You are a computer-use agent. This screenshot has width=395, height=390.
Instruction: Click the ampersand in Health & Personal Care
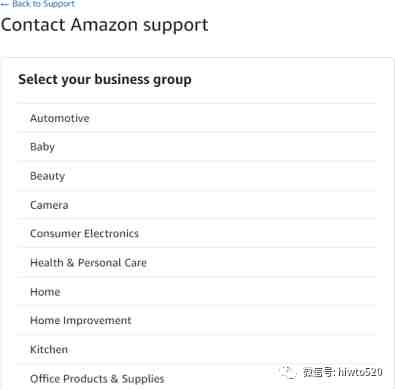coord(70,263)
